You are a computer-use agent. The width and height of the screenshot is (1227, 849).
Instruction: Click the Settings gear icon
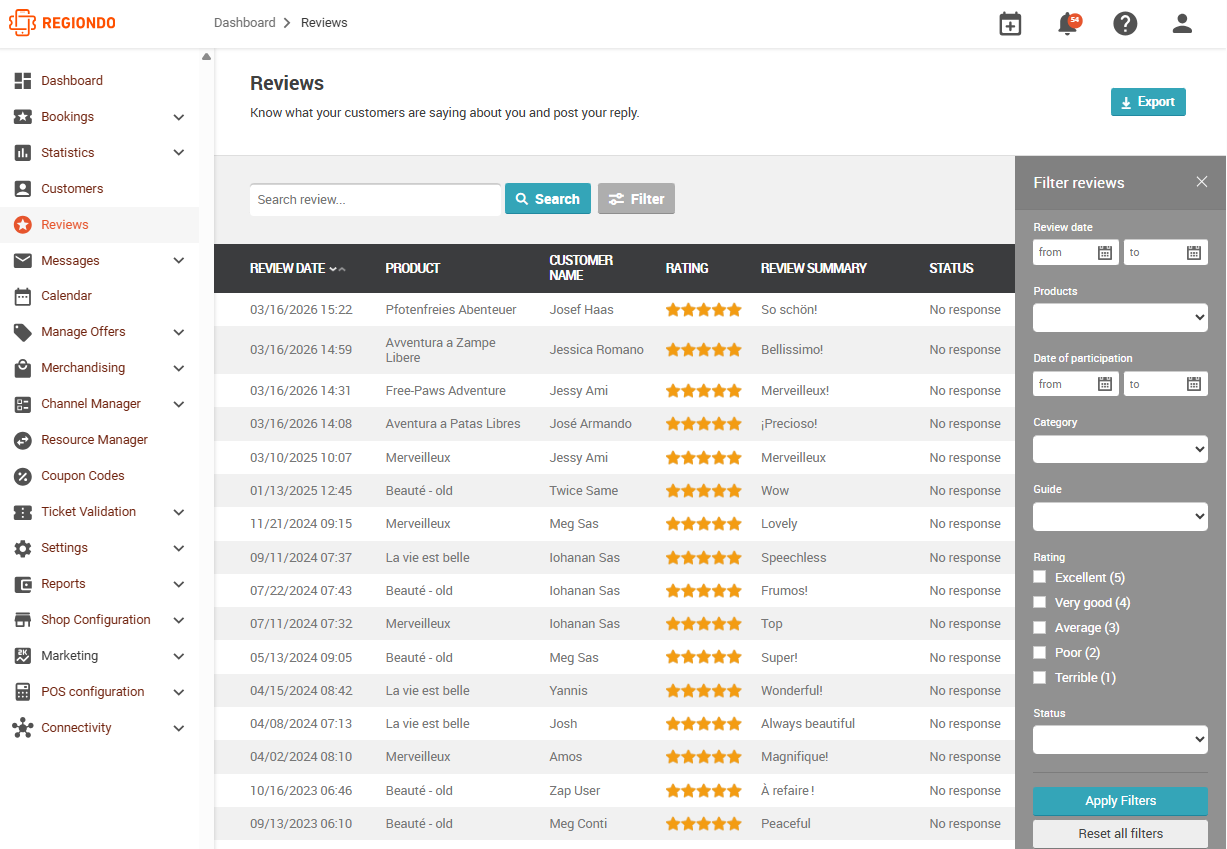coord(23,548)
